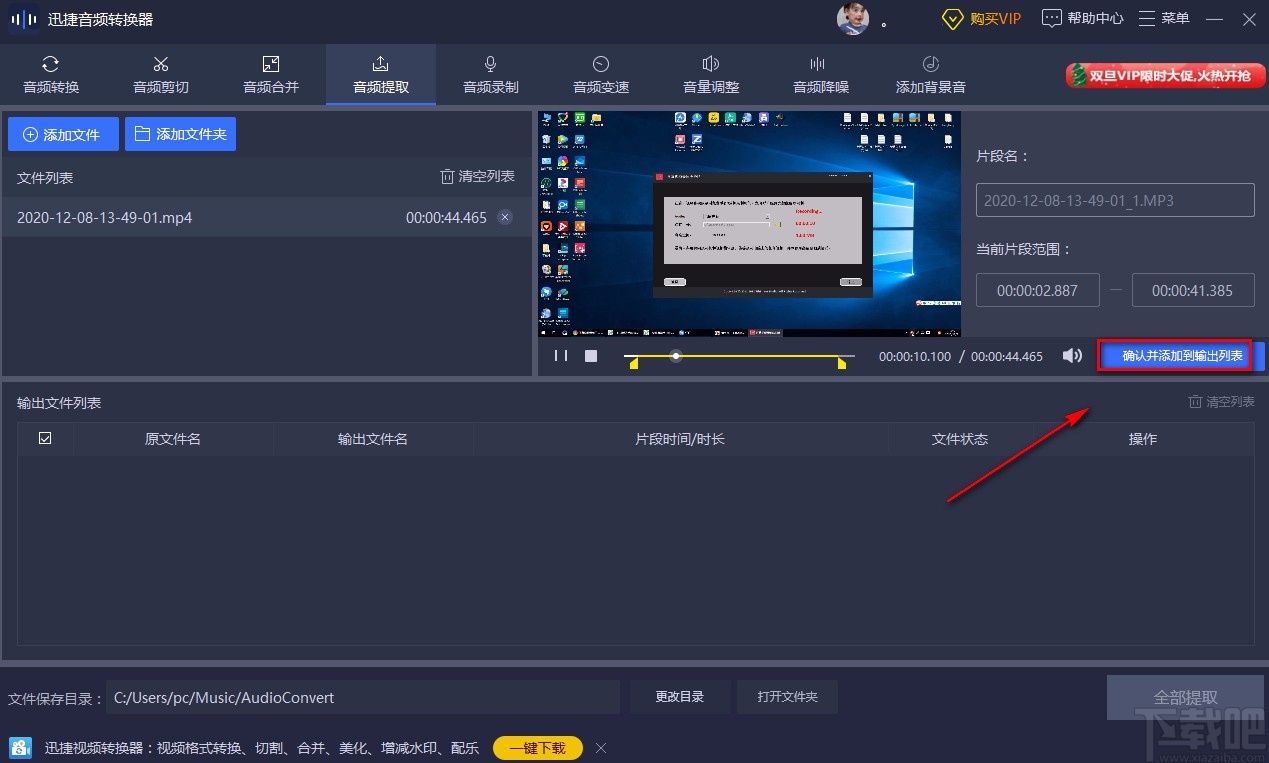The height and width of the screenshot is (763, 1269).
Task: Mute audio via the speaker icon
Action: [x=1072, y=355]
